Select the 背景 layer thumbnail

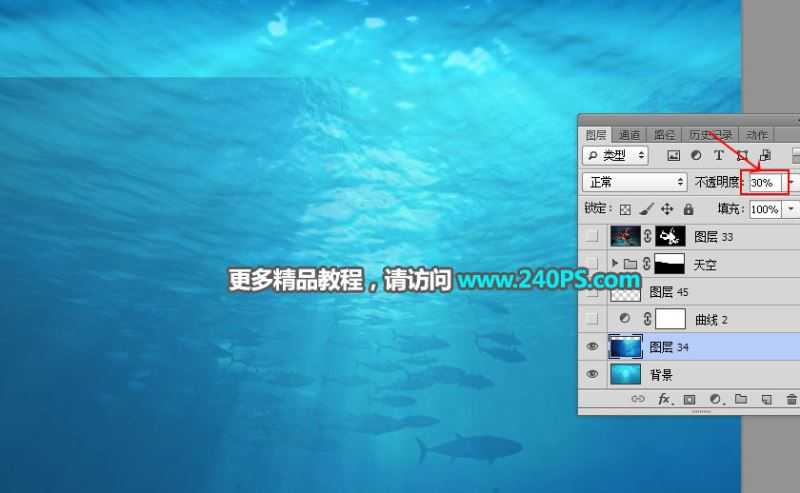(626, 374)
